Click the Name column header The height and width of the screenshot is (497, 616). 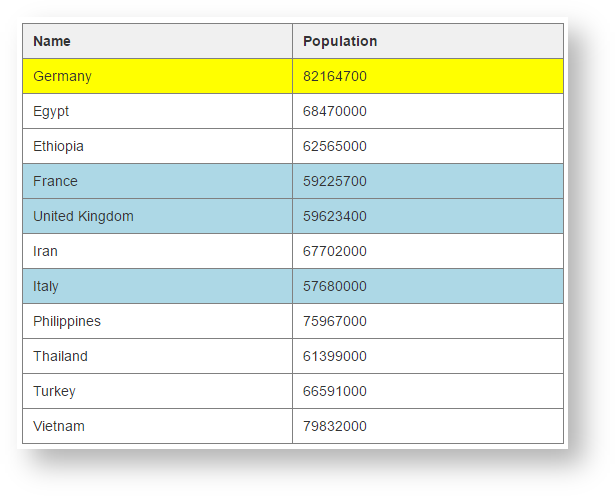pyautogui.click(x=52, y=41)
